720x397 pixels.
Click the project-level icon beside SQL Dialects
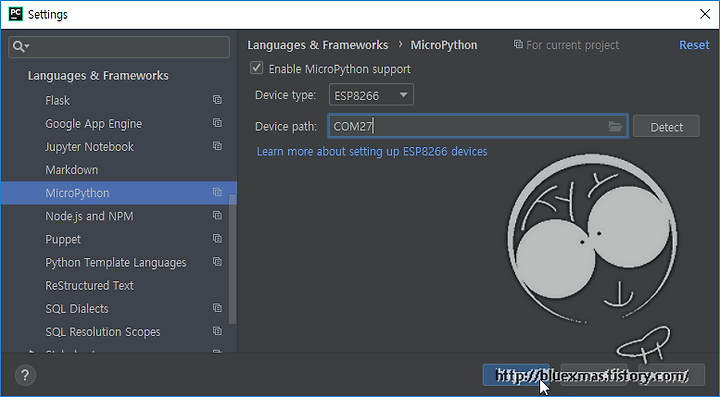click(217, 308)
